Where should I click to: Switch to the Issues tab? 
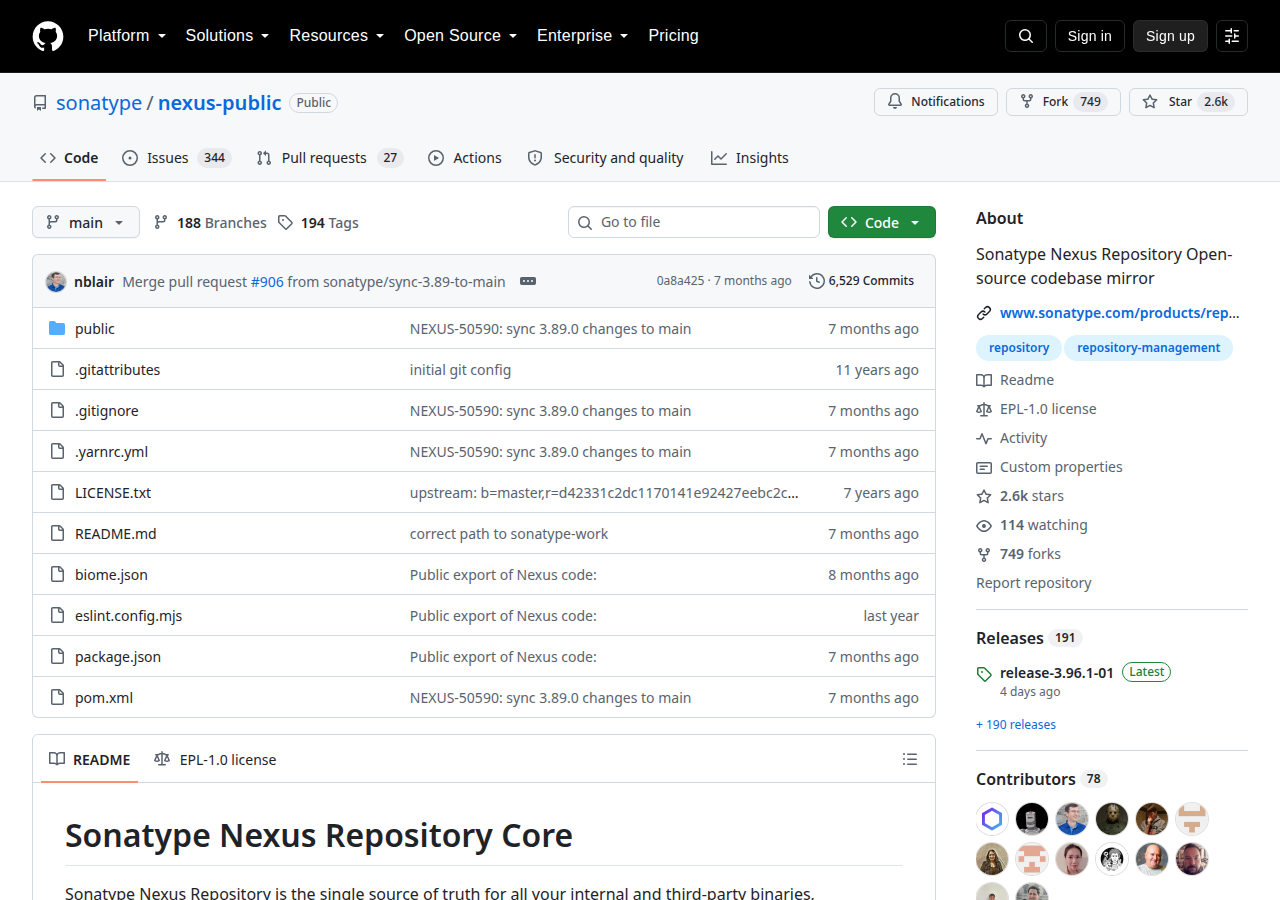point(176,158)
